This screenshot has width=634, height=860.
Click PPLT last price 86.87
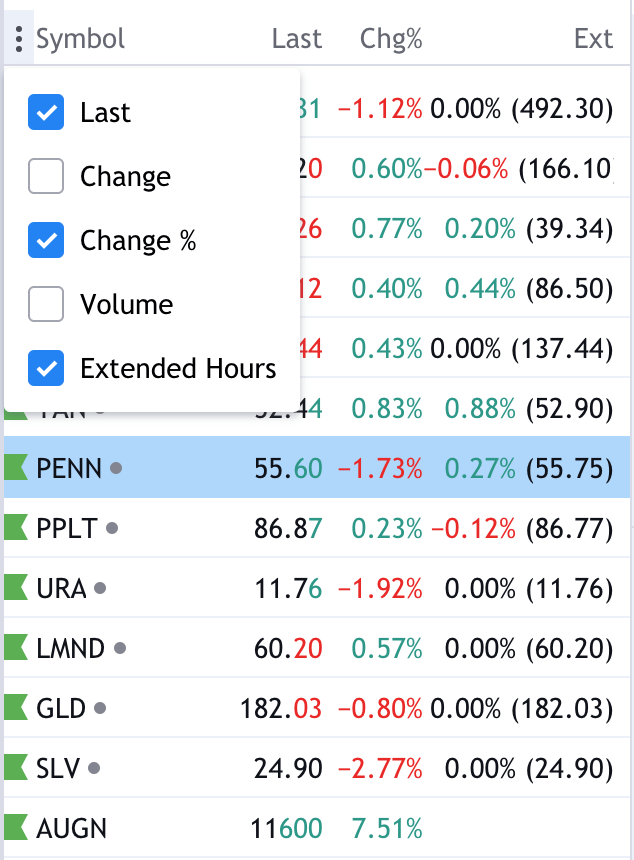point(288,529)
